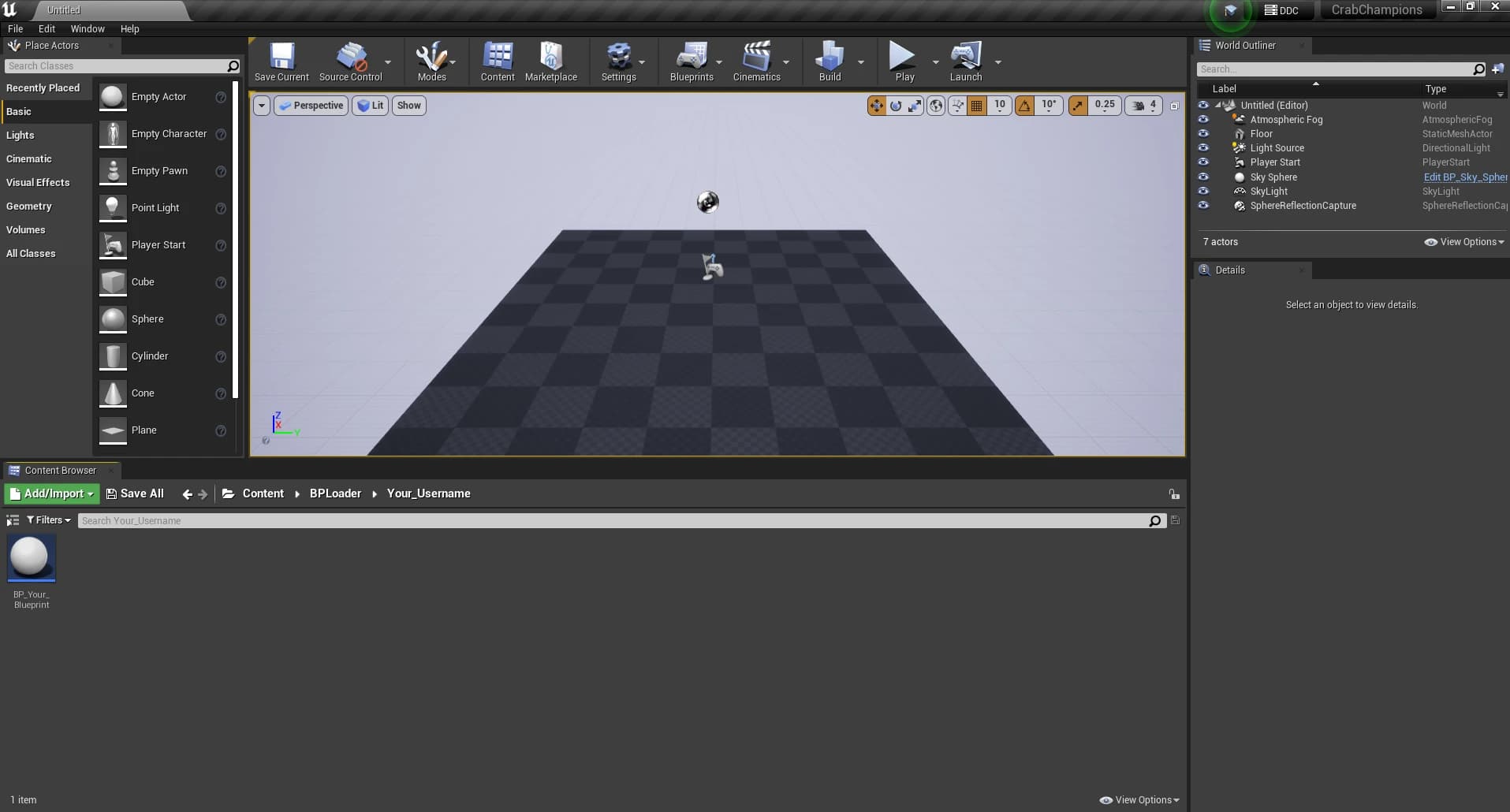This screenshot has height=812, width=1510.
Task: Open the Settings toolbar icon
Action: pos(619,61)
